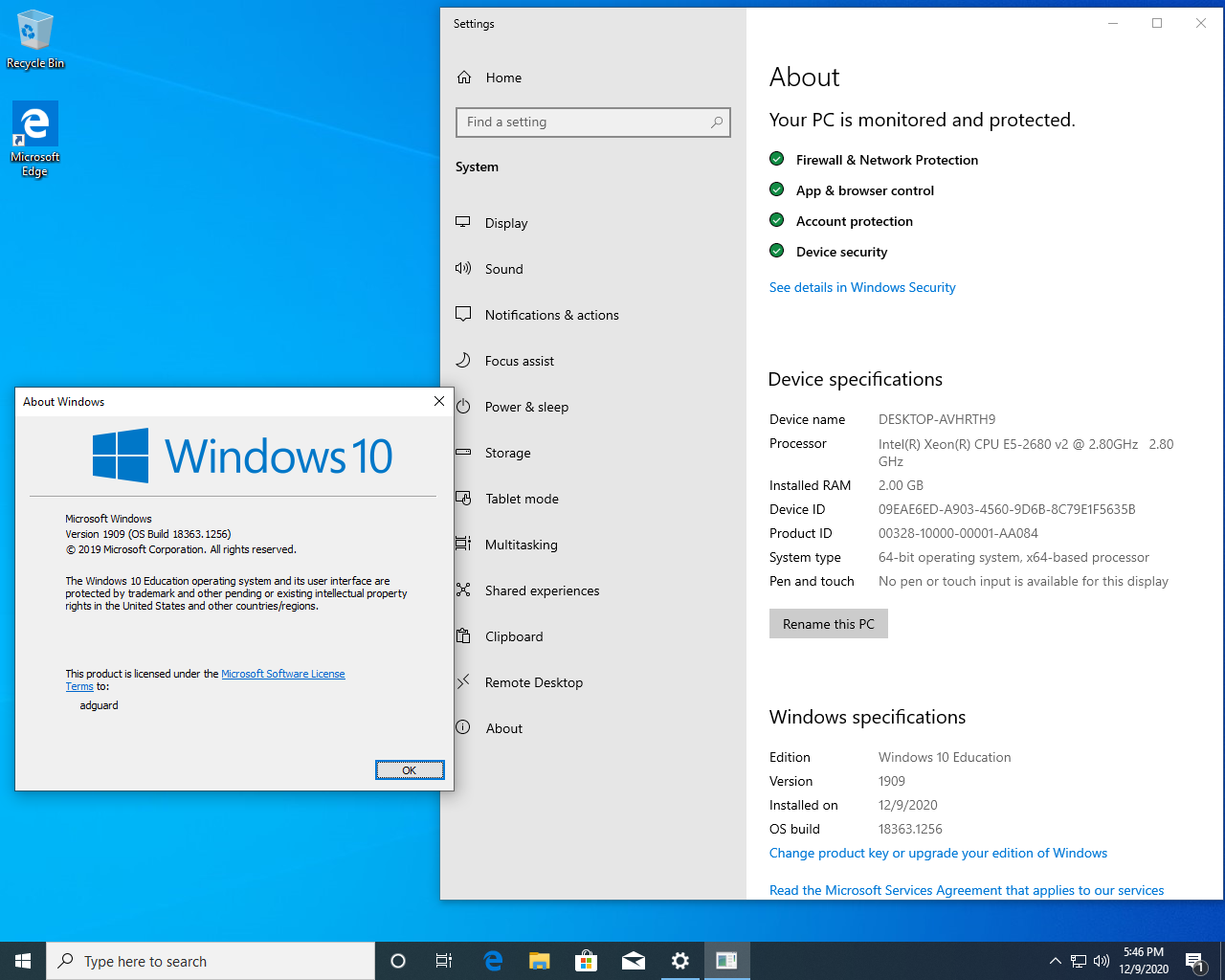Viewport: 1225px width, 980px height.
Task: Open Microsoft Services Agreement link
Action: [967, 890]
